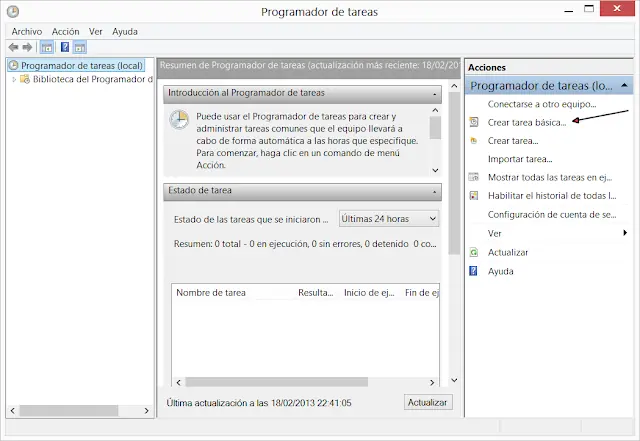Click the Forward arrow toolbar icon
640x441 pixels.
point(27,47)
